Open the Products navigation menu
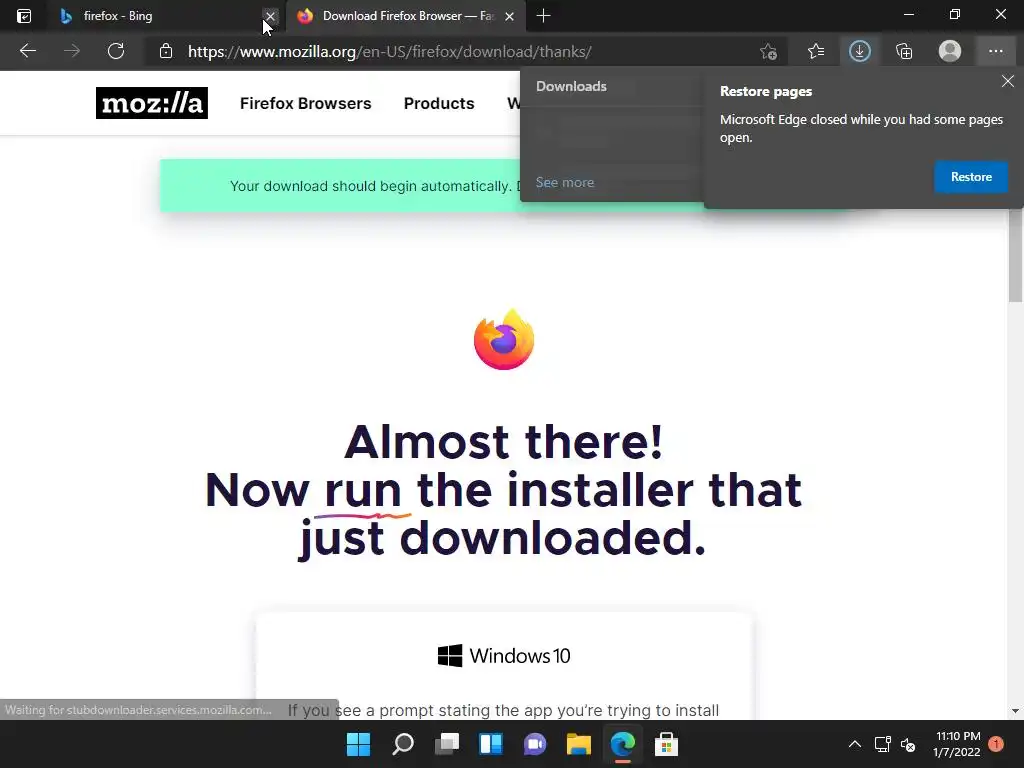Image resolution: width=1024 pixels, height=768 pixels. [439, 103]
